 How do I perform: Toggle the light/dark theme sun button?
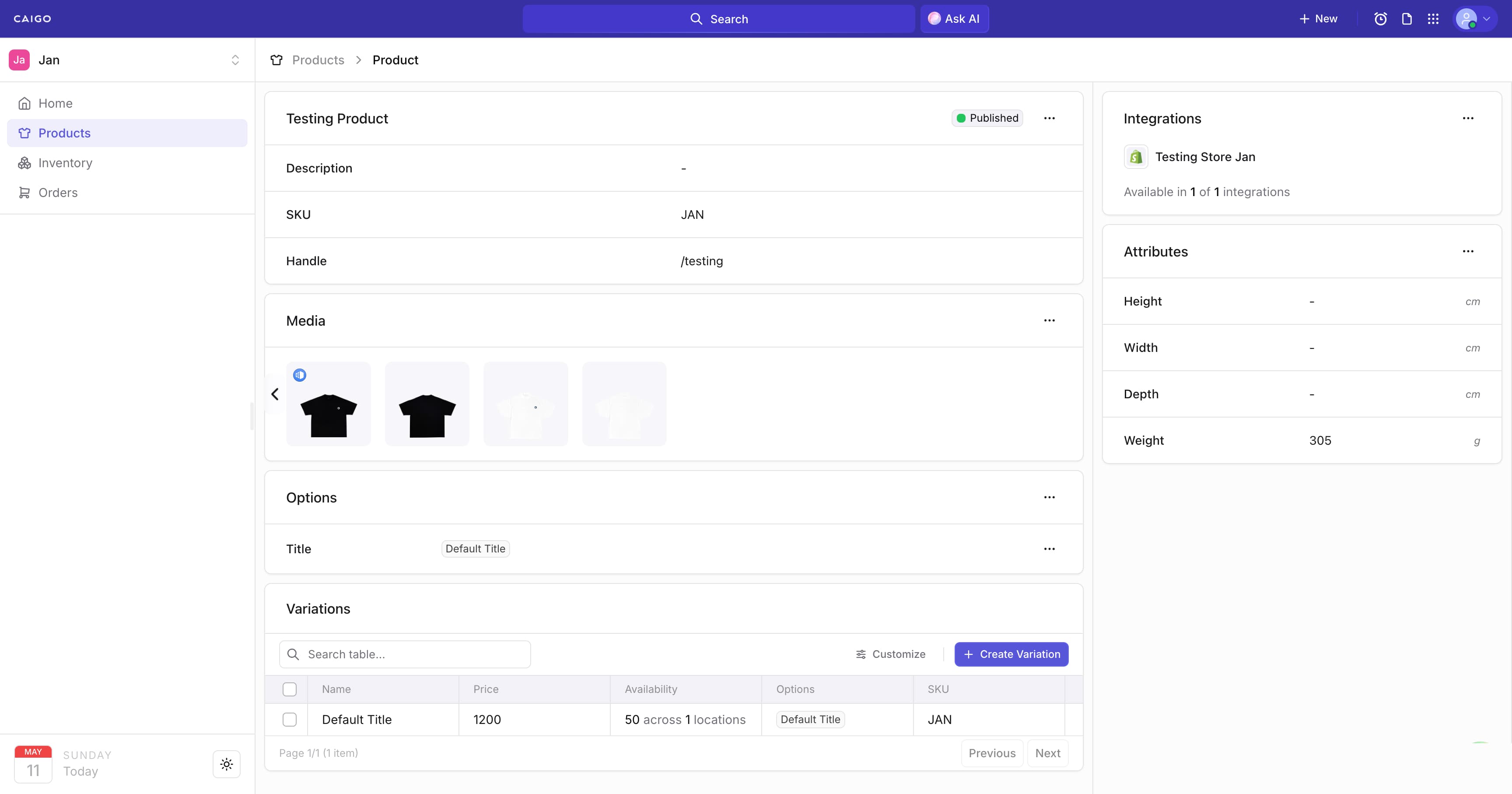coord(227,764)
